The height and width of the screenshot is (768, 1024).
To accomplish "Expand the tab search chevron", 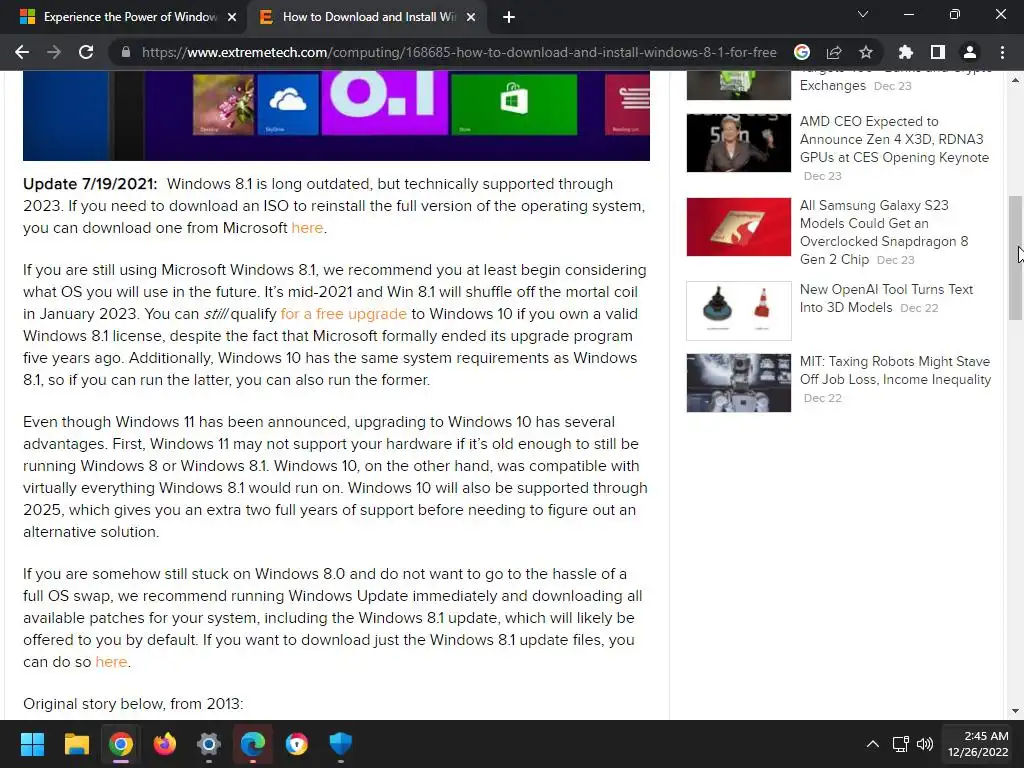I will pyautogui.click(x=863, y=14).
